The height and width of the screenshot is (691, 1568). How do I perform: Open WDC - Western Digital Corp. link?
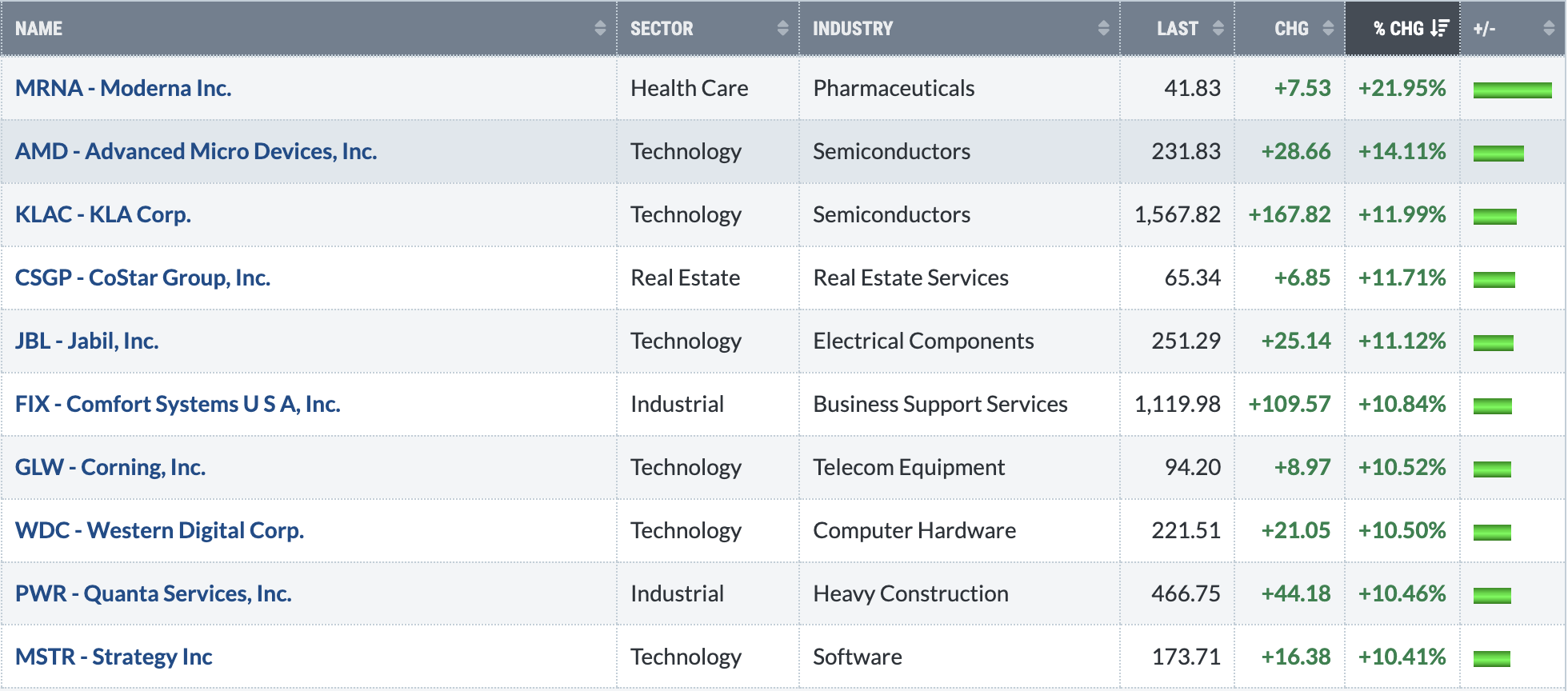[x=160, y=530]
